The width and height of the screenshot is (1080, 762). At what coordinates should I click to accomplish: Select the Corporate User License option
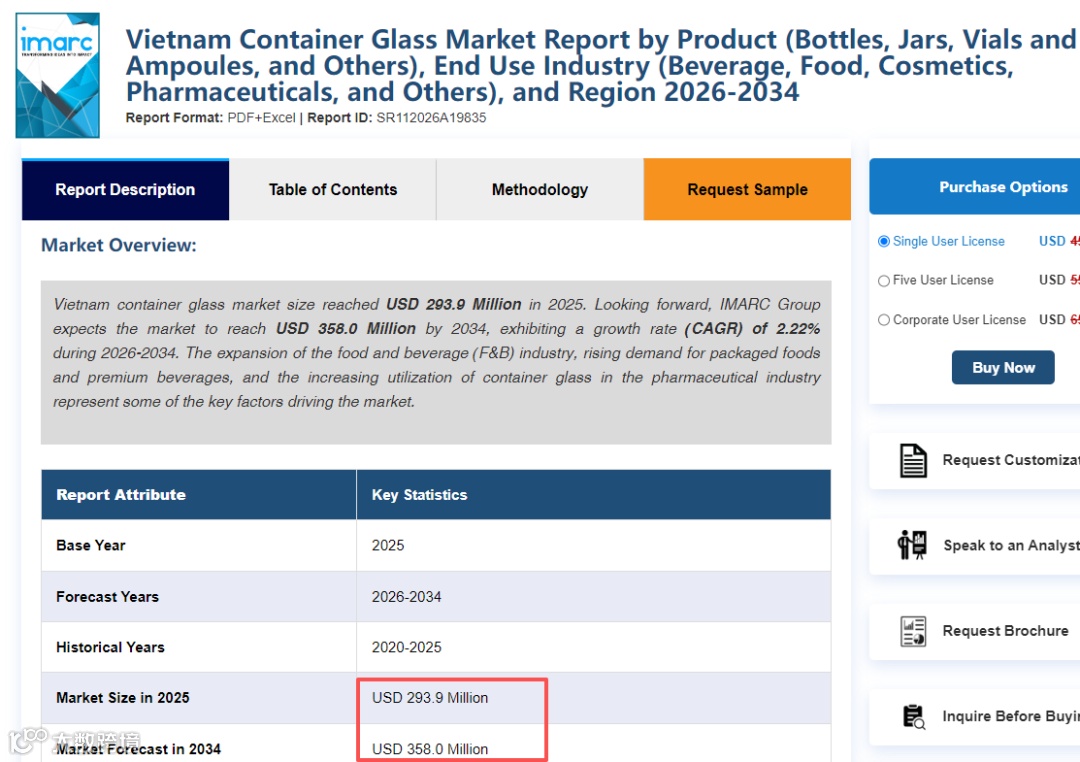(884, 320)
